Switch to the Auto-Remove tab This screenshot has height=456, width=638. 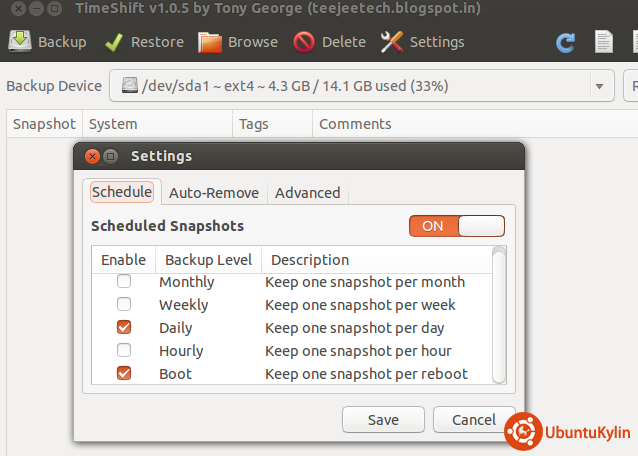[x=213, y=193]
